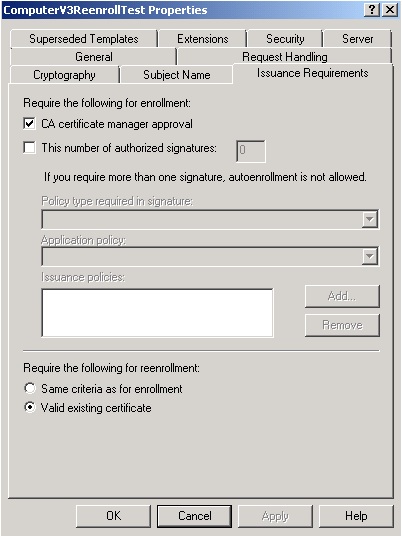Image resolution: width=402 pixels, height=536 pixels.
Task: Select Same criteria as for enrollment
Action: coord(30,388)
